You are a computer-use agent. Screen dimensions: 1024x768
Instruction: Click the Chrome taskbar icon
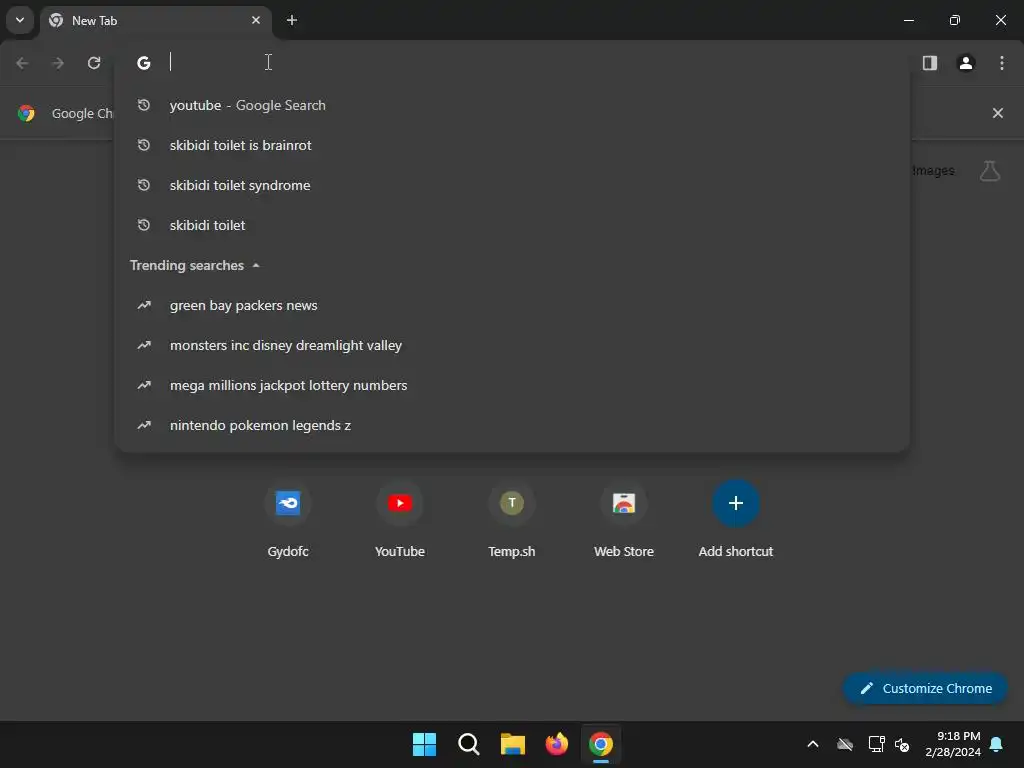[x=601, y=744]
